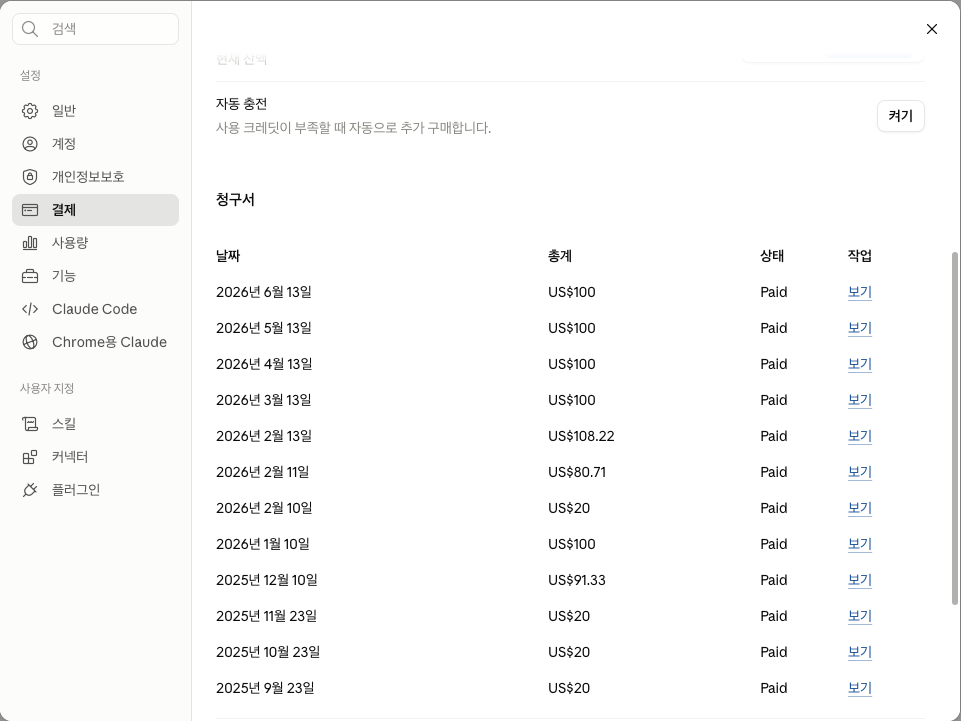View invoice for 2026년 3월 13일

[859, 400]
